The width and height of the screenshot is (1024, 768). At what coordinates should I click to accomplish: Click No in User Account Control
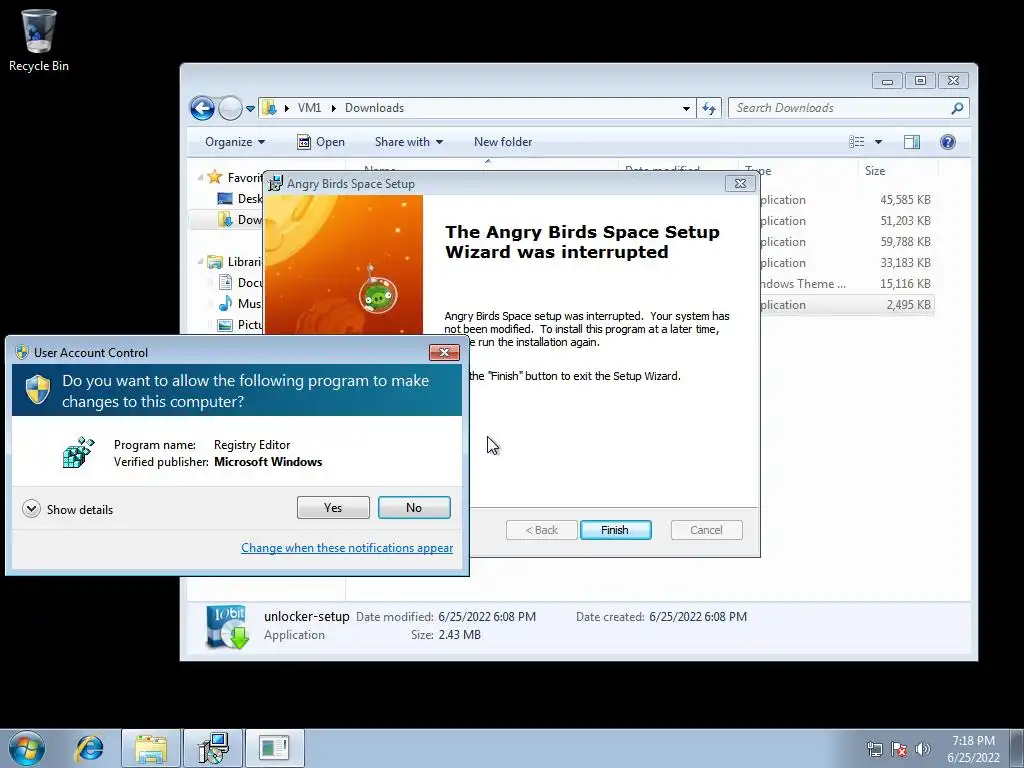click(414, 507)
